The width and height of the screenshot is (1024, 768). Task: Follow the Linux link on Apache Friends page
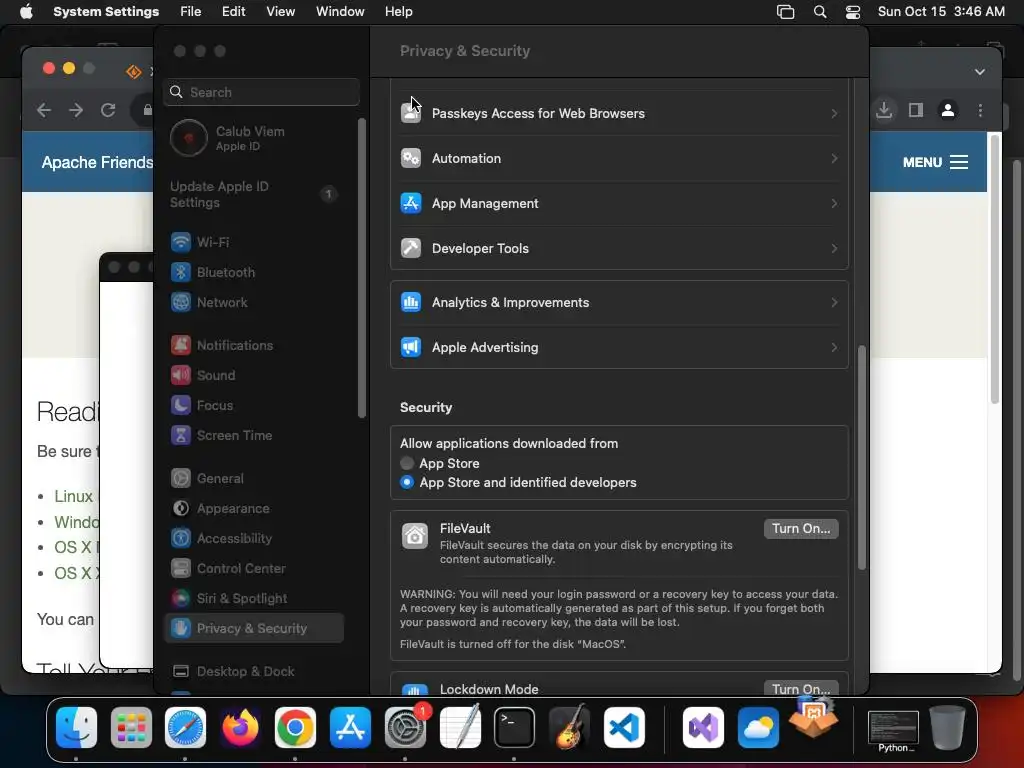(73, 496)
